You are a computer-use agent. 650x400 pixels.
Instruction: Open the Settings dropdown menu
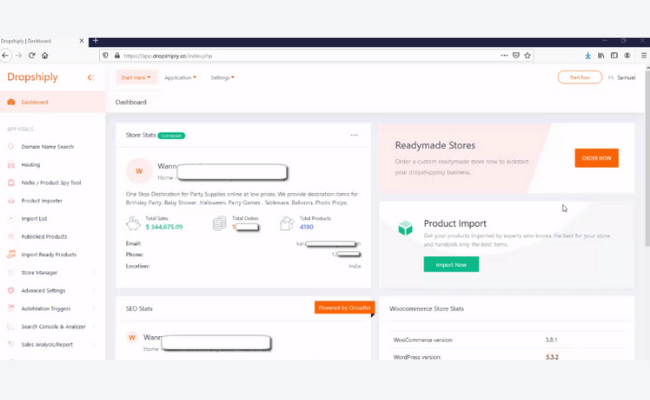pos(223,78)
